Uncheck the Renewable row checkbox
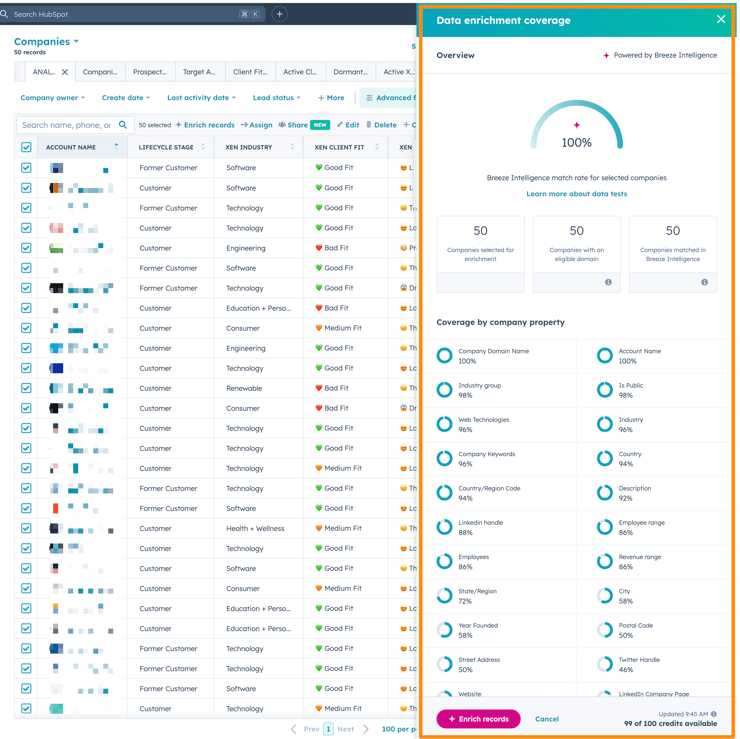 pyautogui.click(x=26, y=388)
